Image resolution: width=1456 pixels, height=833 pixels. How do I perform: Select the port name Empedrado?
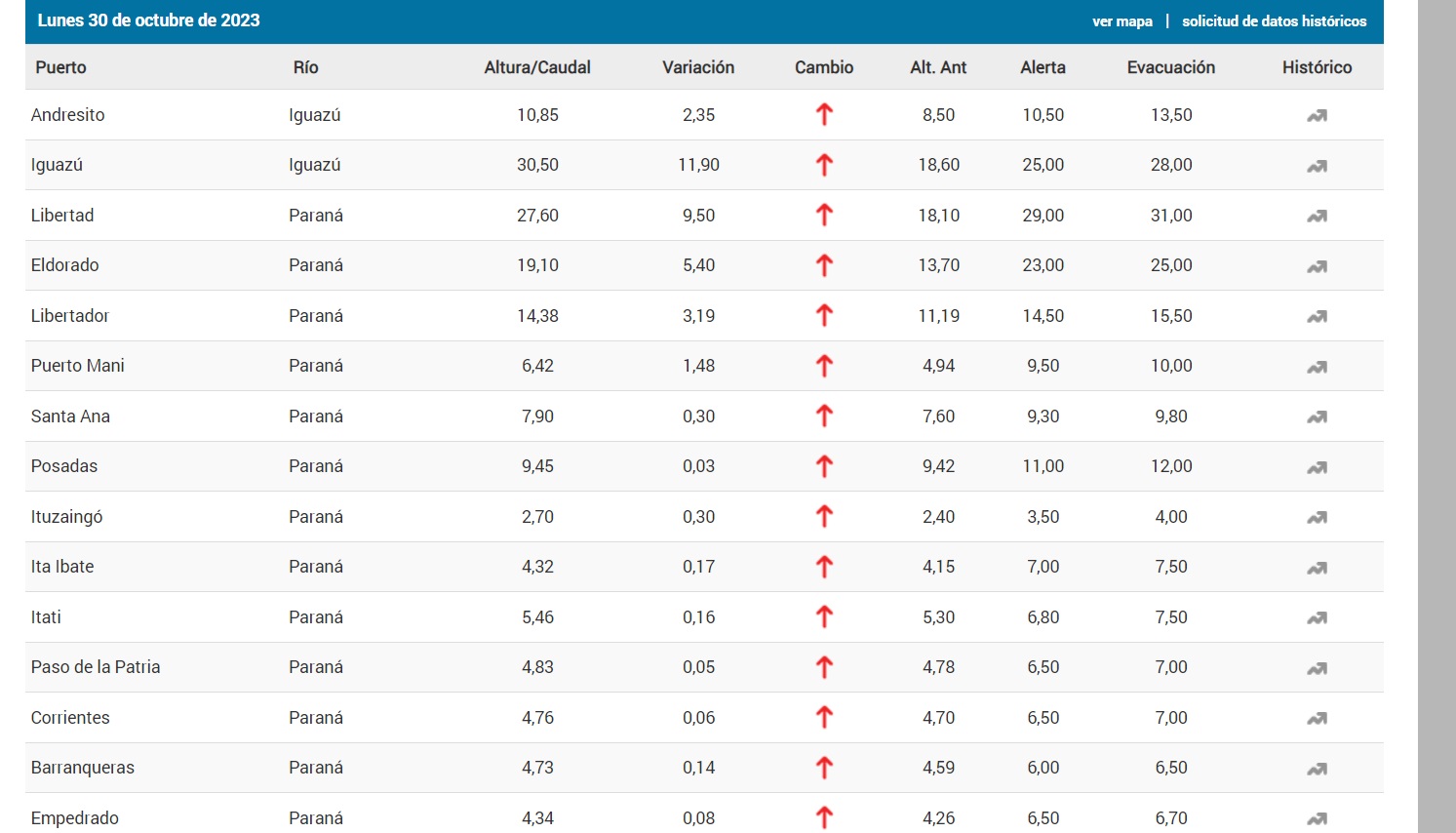coord(75,818)
